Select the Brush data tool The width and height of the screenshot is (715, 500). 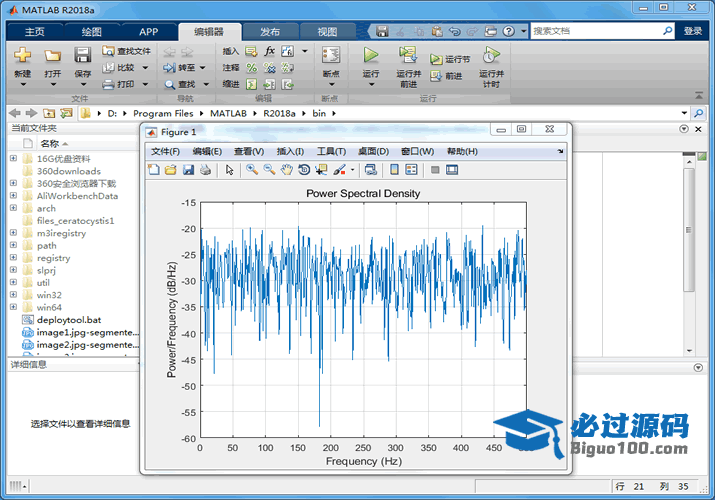[x=339, y=170]
